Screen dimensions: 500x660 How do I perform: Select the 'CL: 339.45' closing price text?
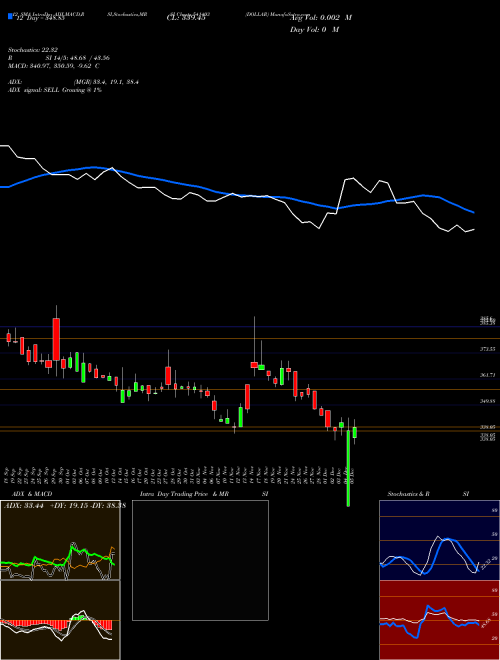(186, 18)
